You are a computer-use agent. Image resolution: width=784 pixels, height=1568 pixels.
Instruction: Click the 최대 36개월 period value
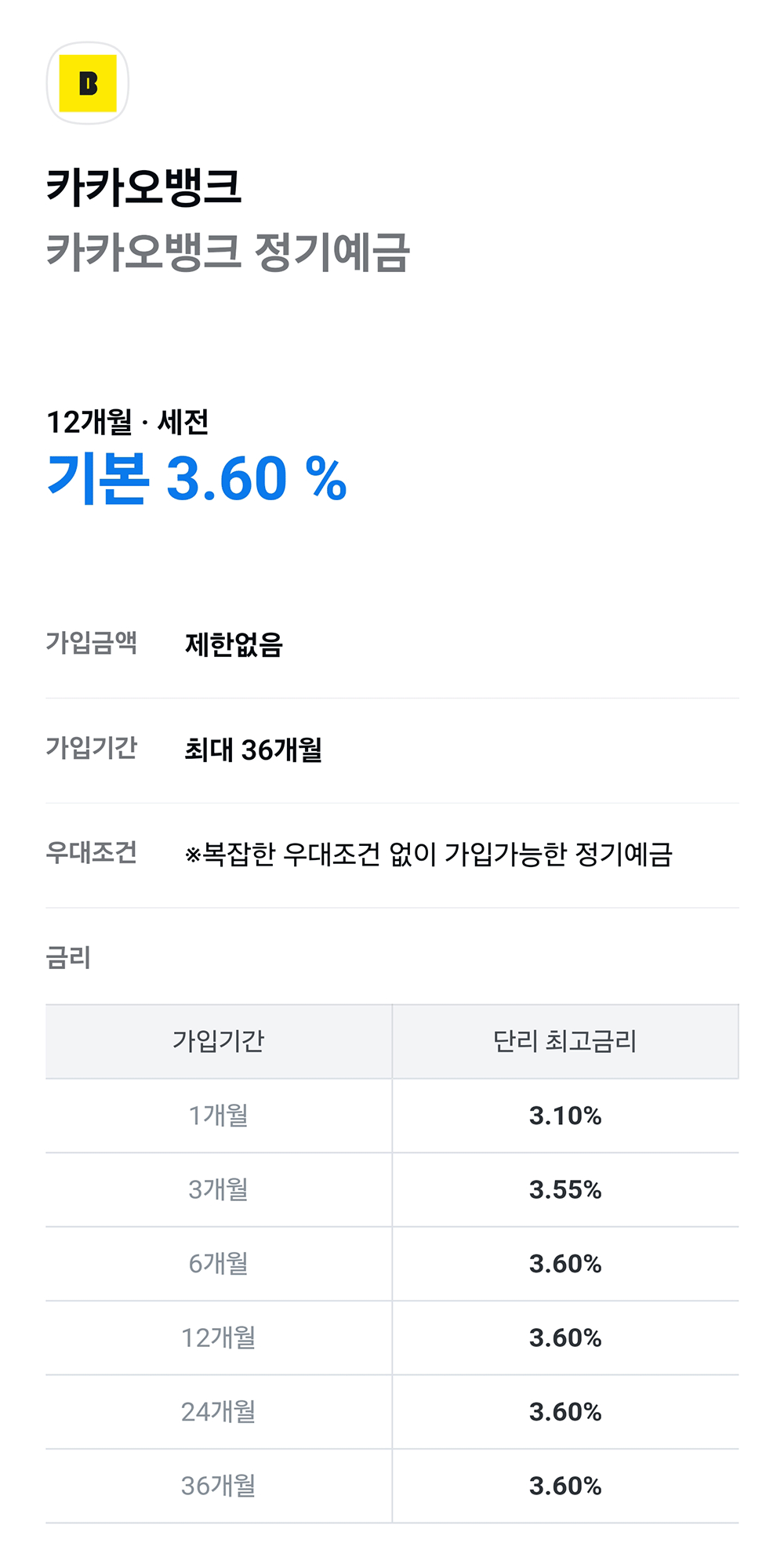pyautogui.click(x=253, y=750)
